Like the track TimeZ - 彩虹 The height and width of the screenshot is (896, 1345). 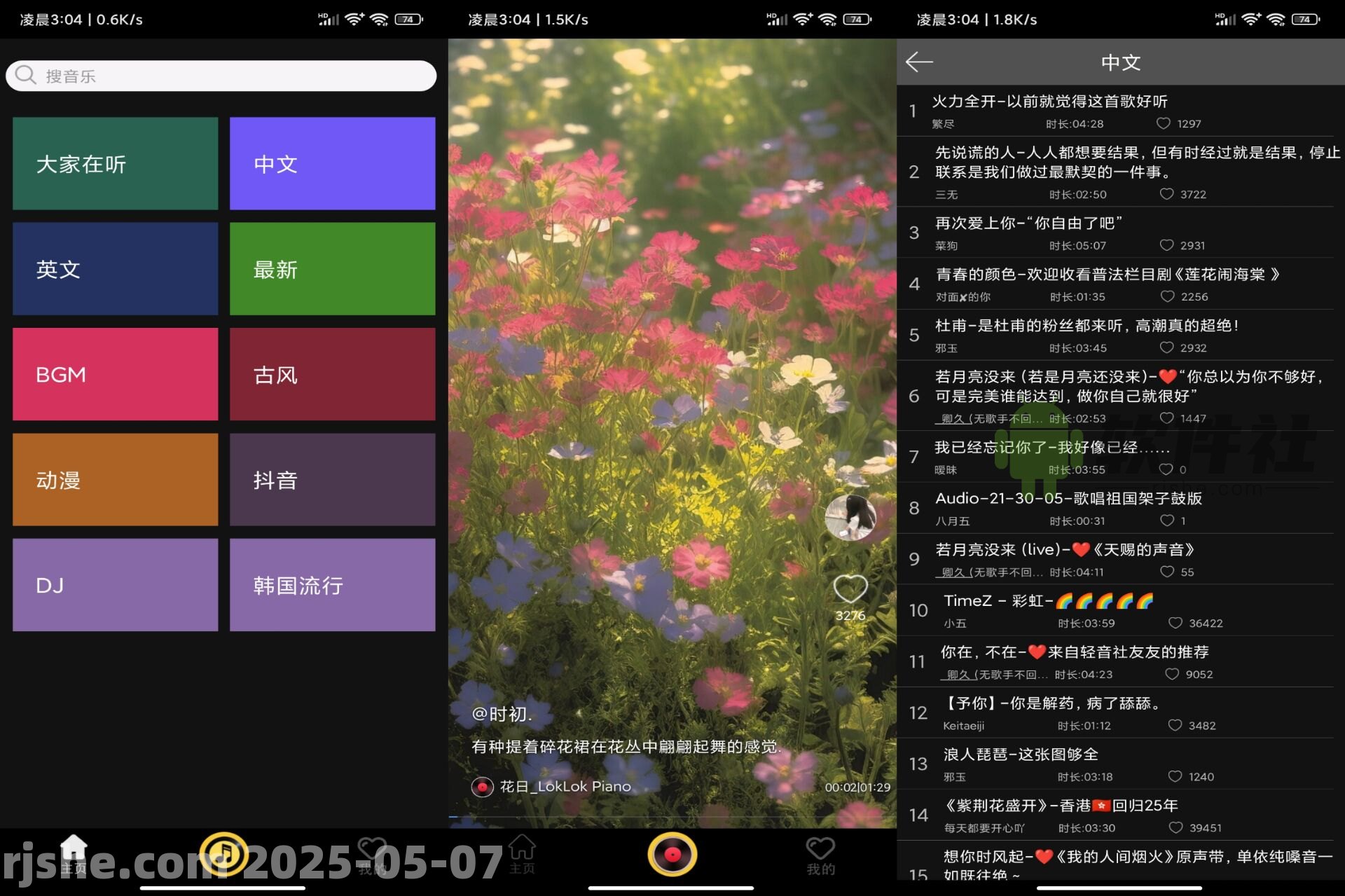pyautogui.click(x=1175, y=623)
